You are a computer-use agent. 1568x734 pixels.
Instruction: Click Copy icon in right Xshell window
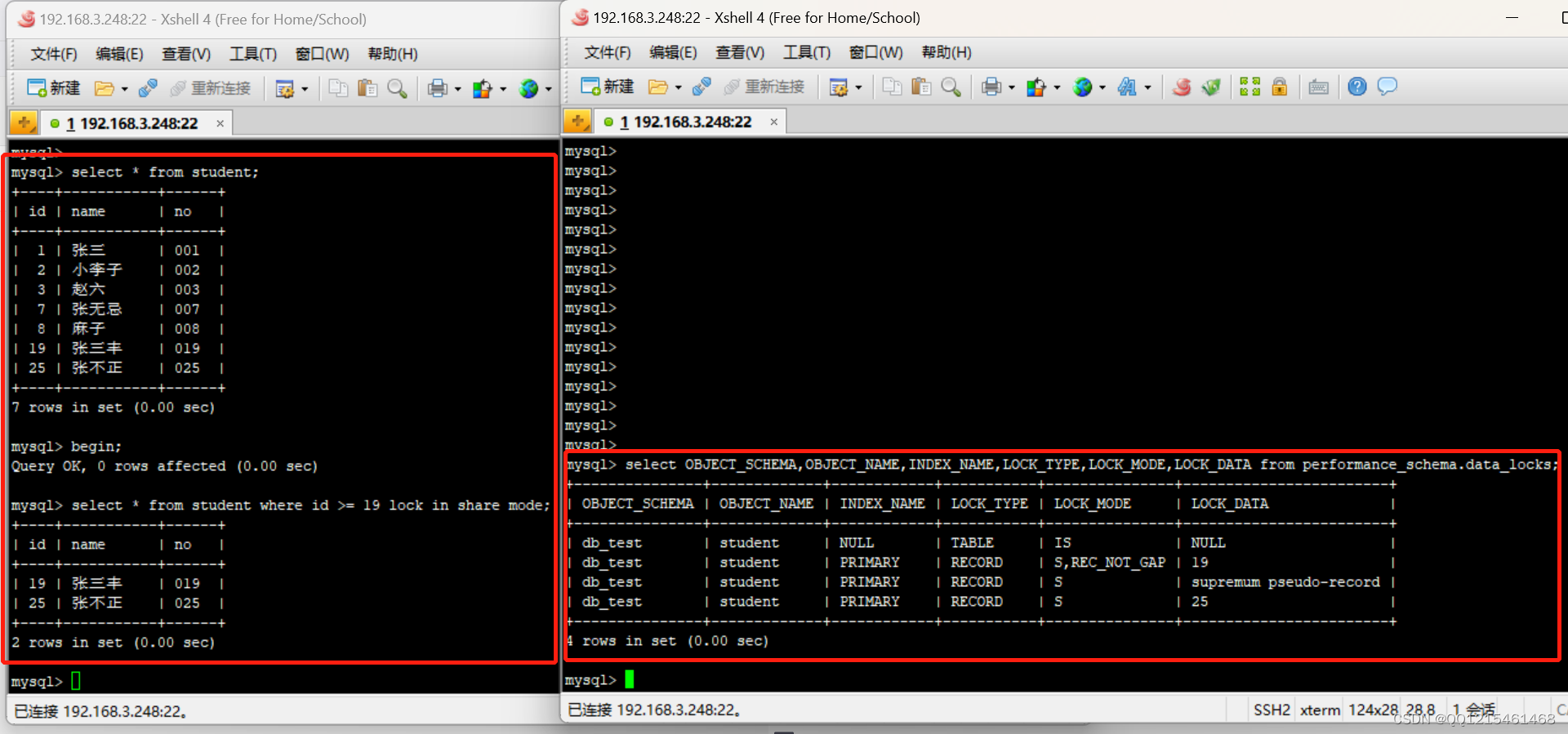(x=892, y=87)
